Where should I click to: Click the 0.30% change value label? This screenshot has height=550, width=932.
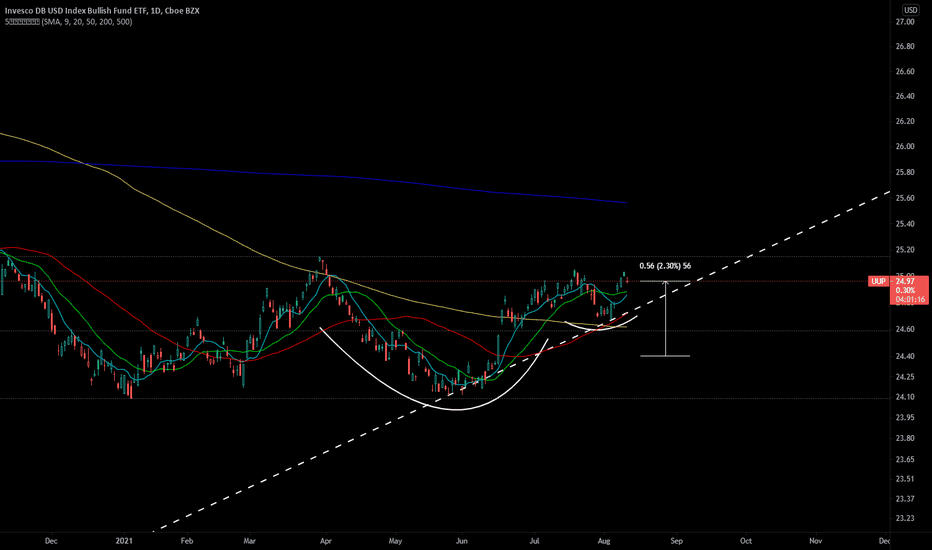pos(905,290)
